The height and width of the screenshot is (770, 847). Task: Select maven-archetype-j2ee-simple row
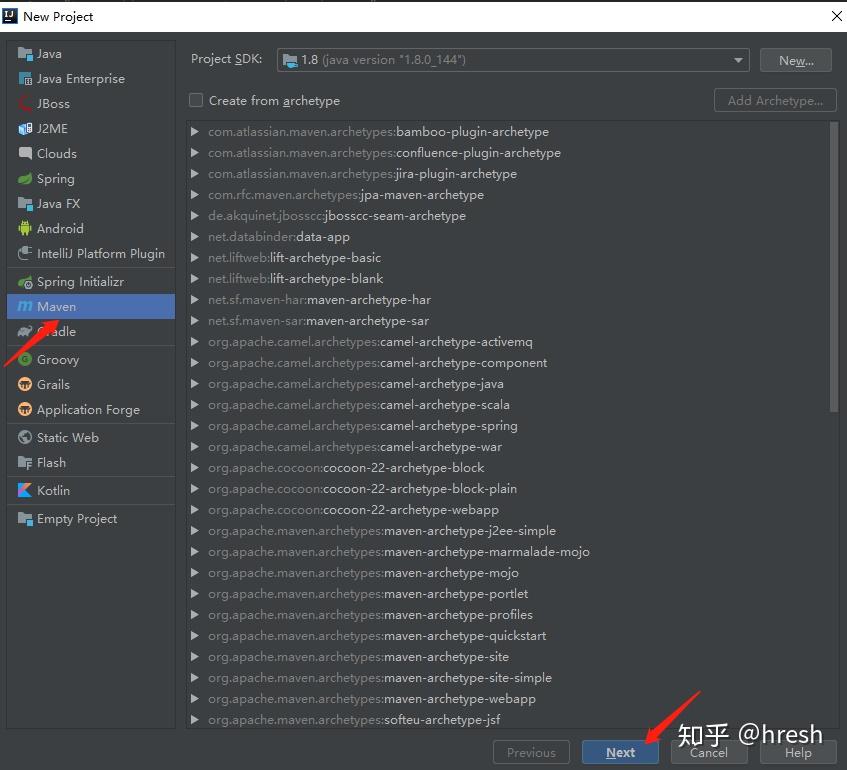click(x=510, y=531)
